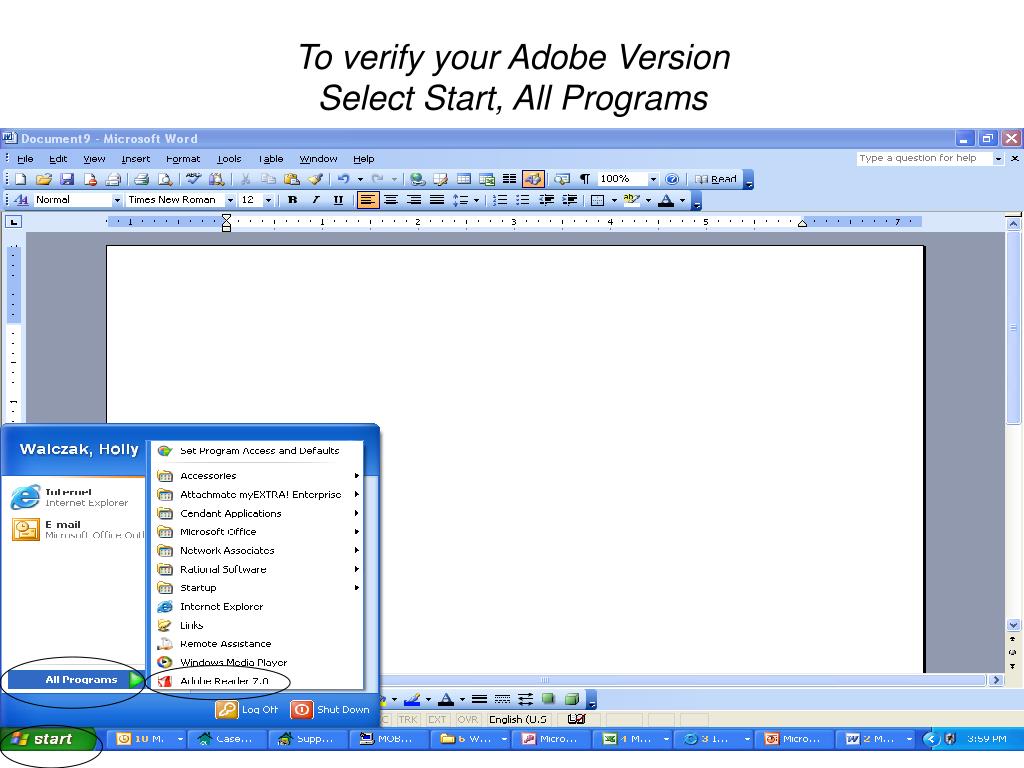Image resolution: width=1024 pixels, height=768 pixels.
Task: Click the Highlight color button
Action: 631,200
